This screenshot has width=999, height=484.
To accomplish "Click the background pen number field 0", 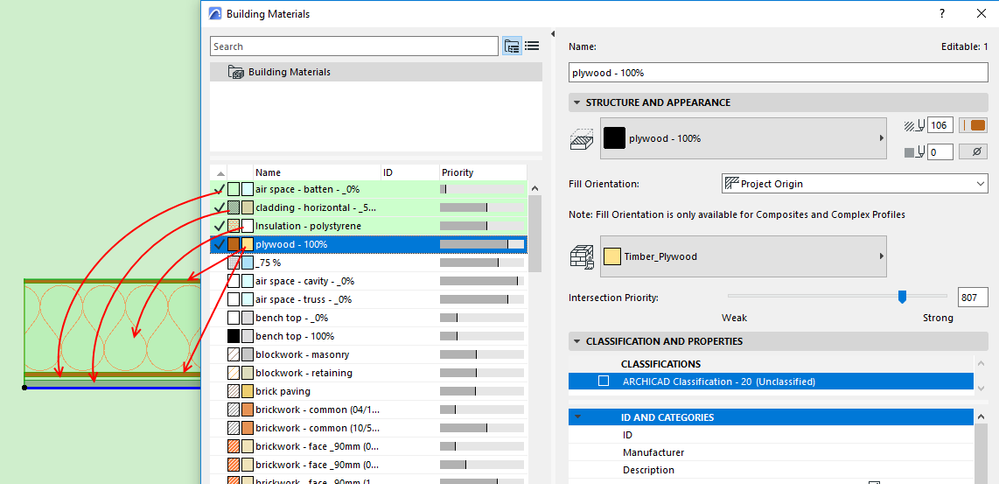I will (940, 152).
